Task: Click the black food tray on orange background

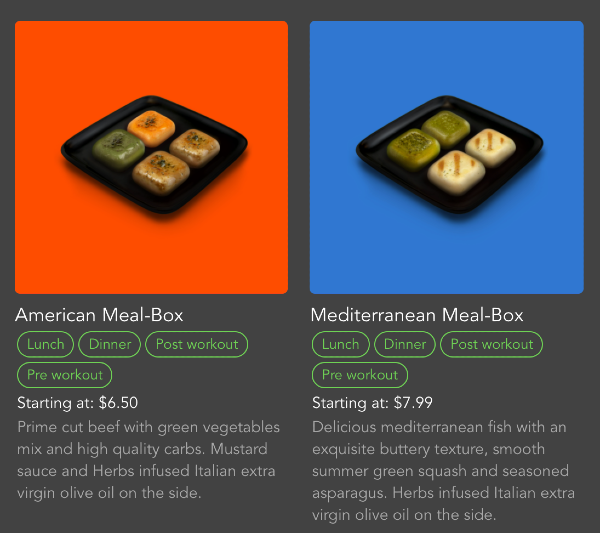Action: pyautogui.click(x=154, y=154)
